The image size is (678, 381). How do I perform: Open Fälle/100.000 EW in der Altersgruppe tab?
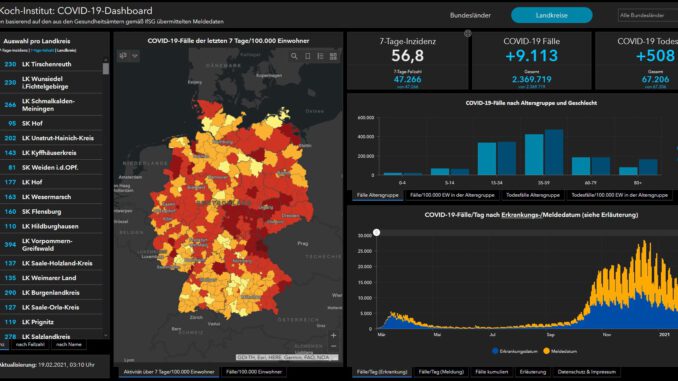coord(452,195)
